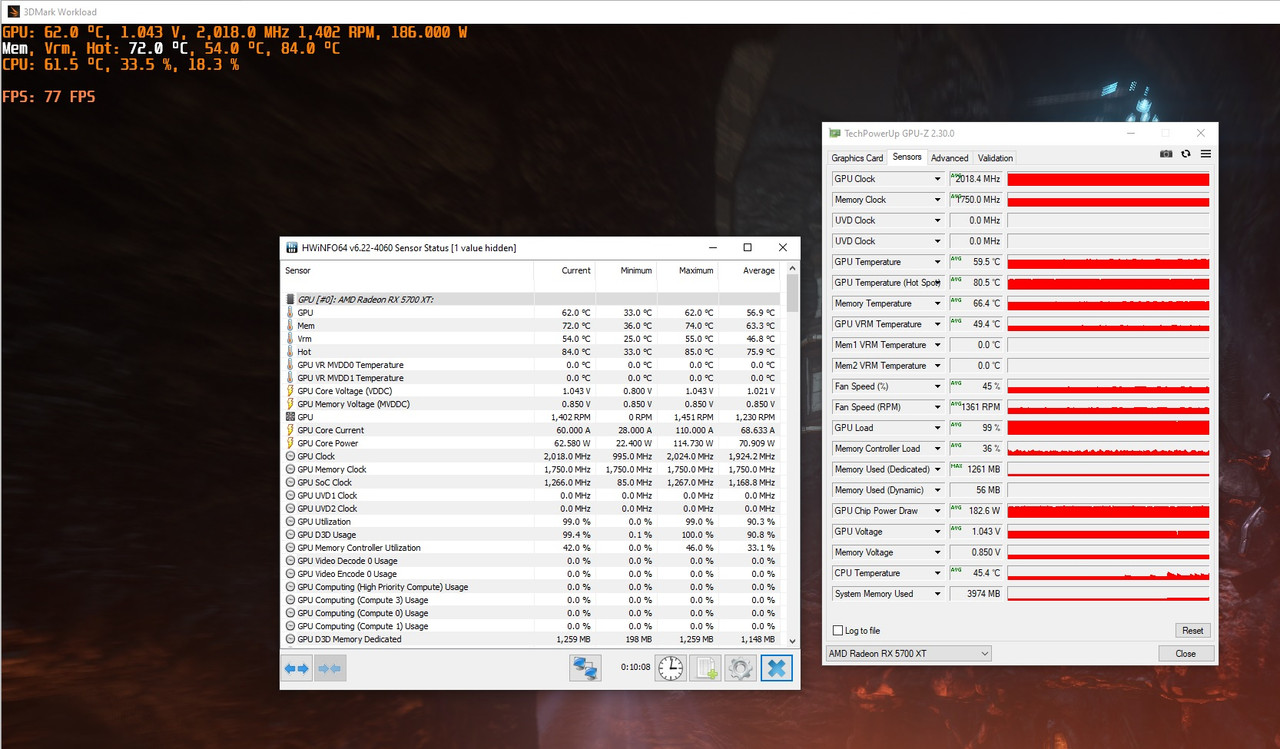Click thermometer icon beside Vrm row

pos(290,339)
